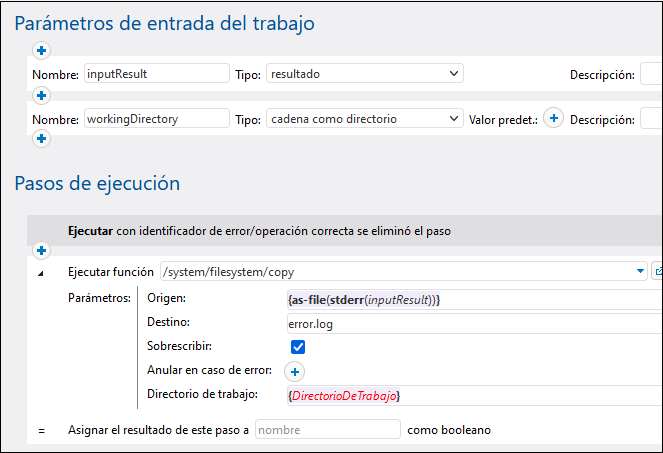Click the Destino field containing error.log

click(x=472, y=323)
